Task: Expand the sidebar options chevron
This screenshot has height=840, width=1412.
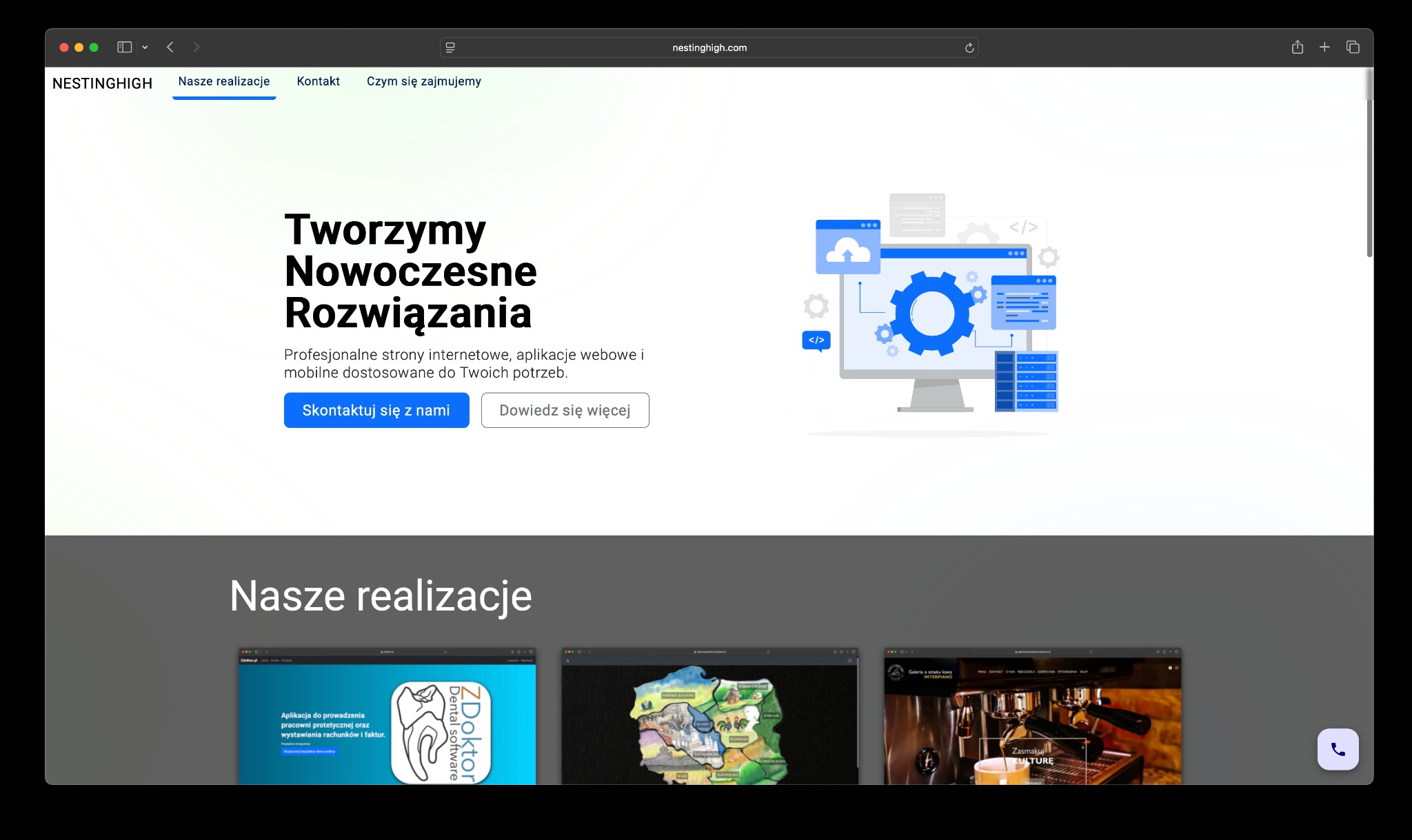Action: [x=145, y=47]
